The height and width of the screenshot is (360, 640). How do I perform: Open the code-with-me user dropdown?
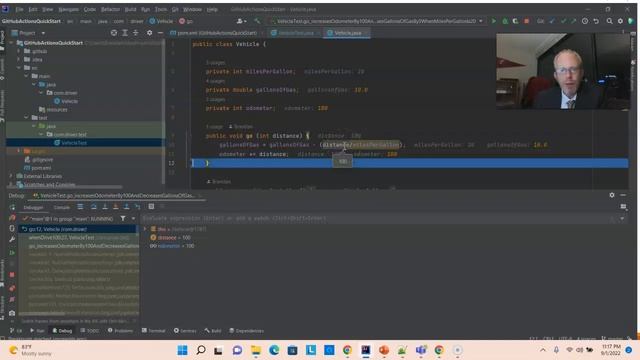tap(242, 21)
